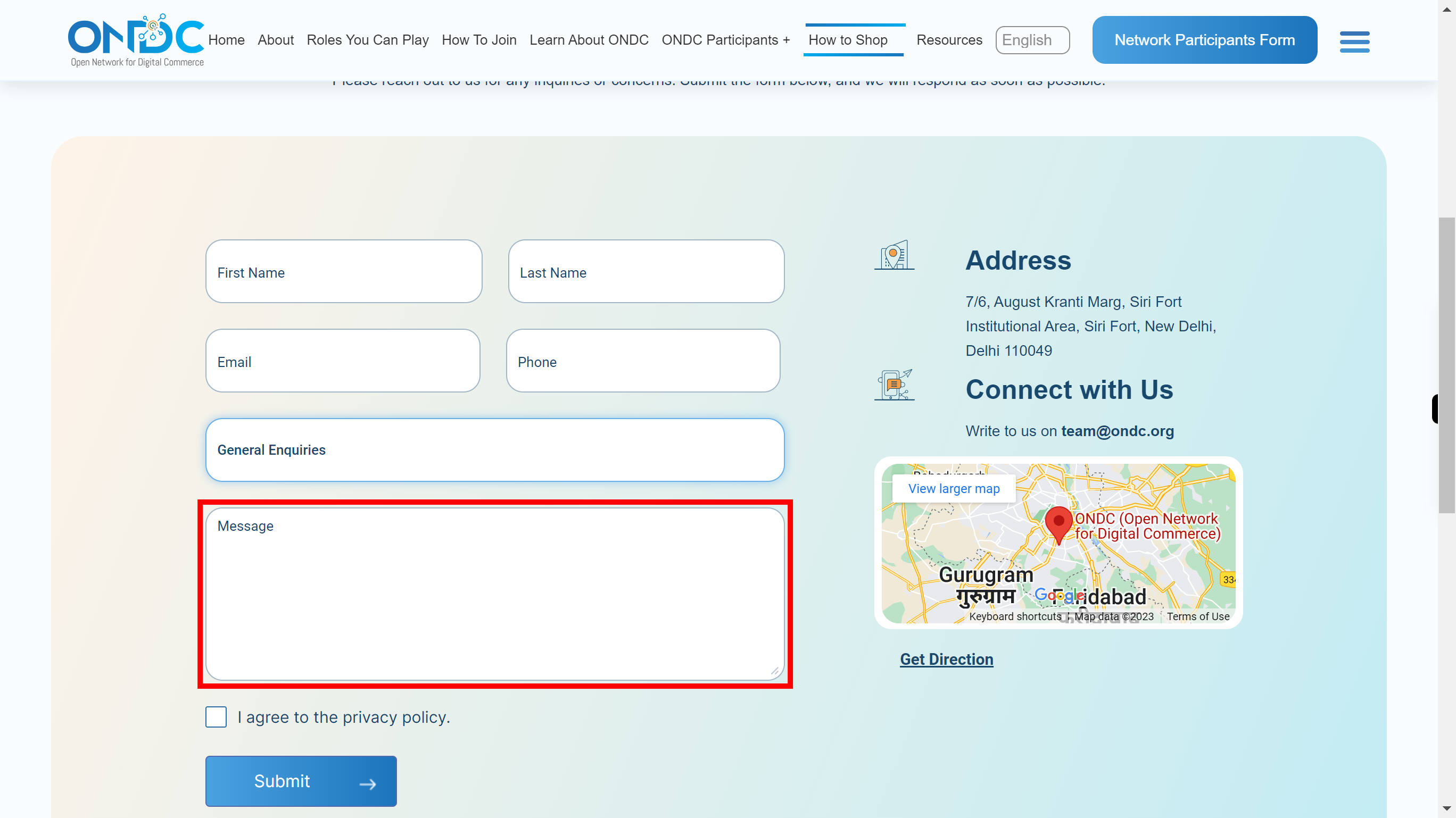Click the Network Participants Form button icon

pyautogui.click(x=1204, y=40)
